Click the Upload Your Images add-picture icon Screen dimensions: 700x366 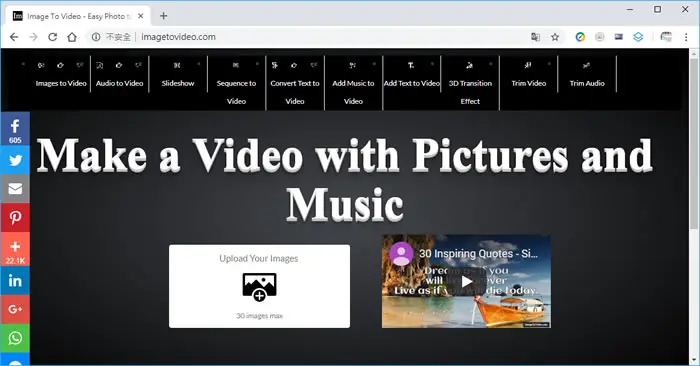pos(259,287)
